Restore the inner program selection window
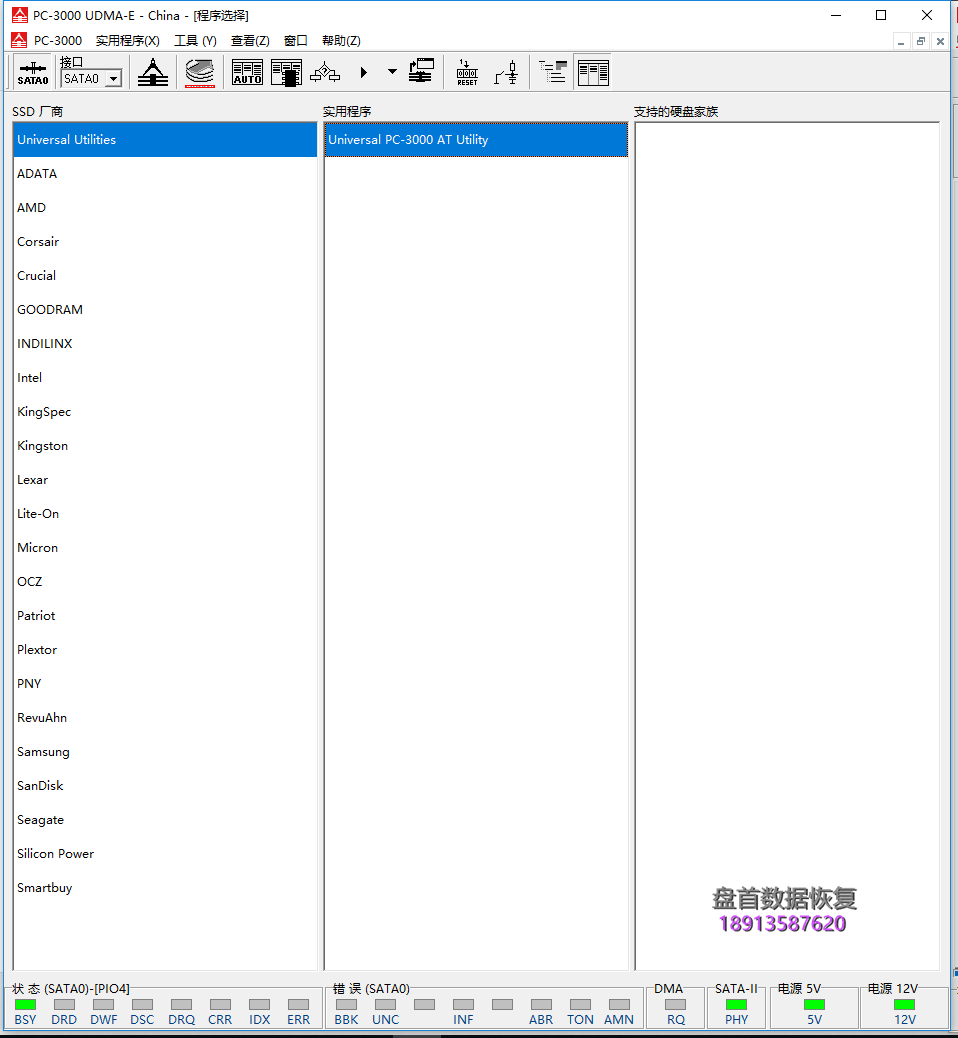Screen dimensions: 958x1038 (920, 41)
